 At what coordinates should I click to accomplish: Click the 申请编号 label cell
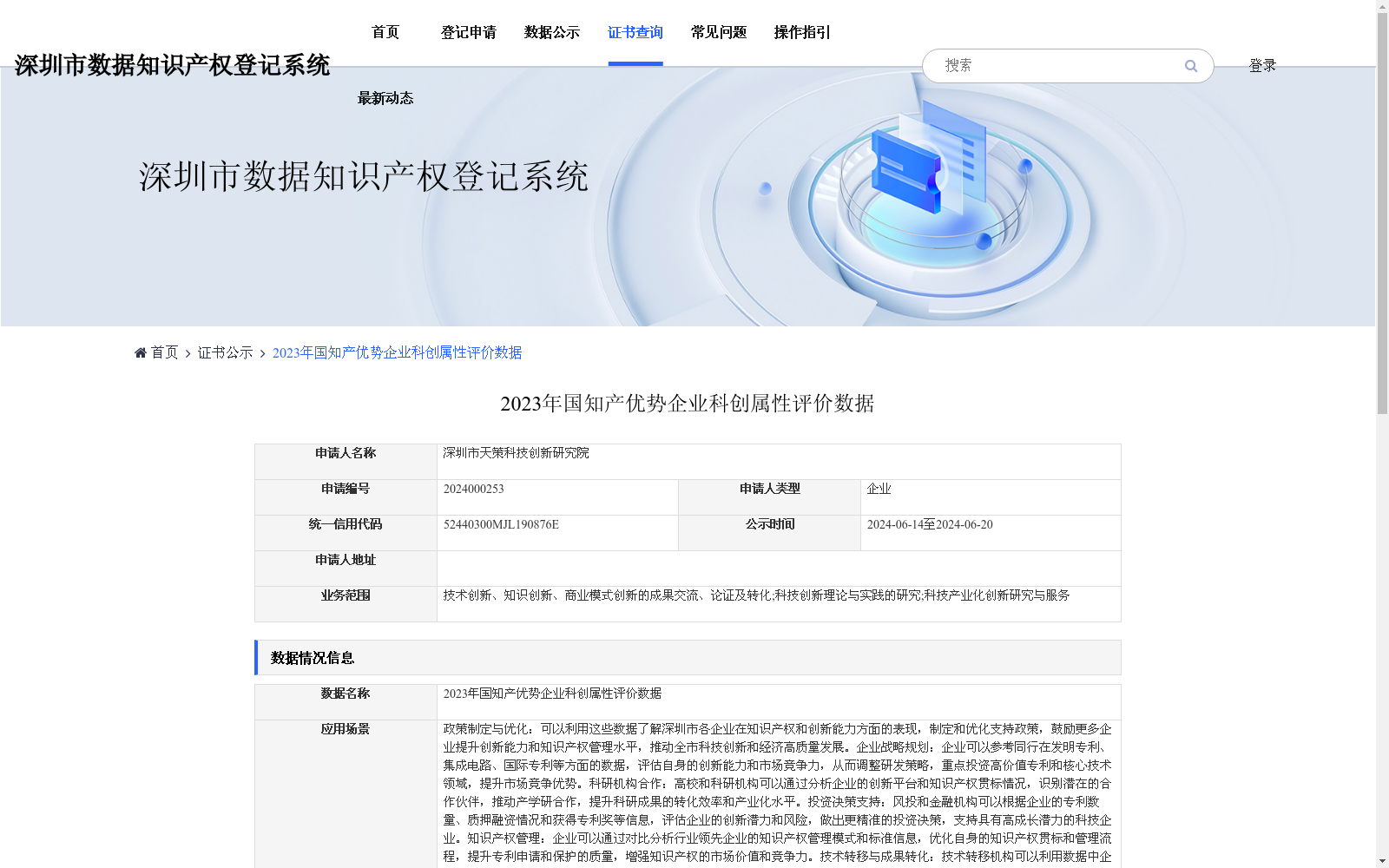click(x=346, y=497)
